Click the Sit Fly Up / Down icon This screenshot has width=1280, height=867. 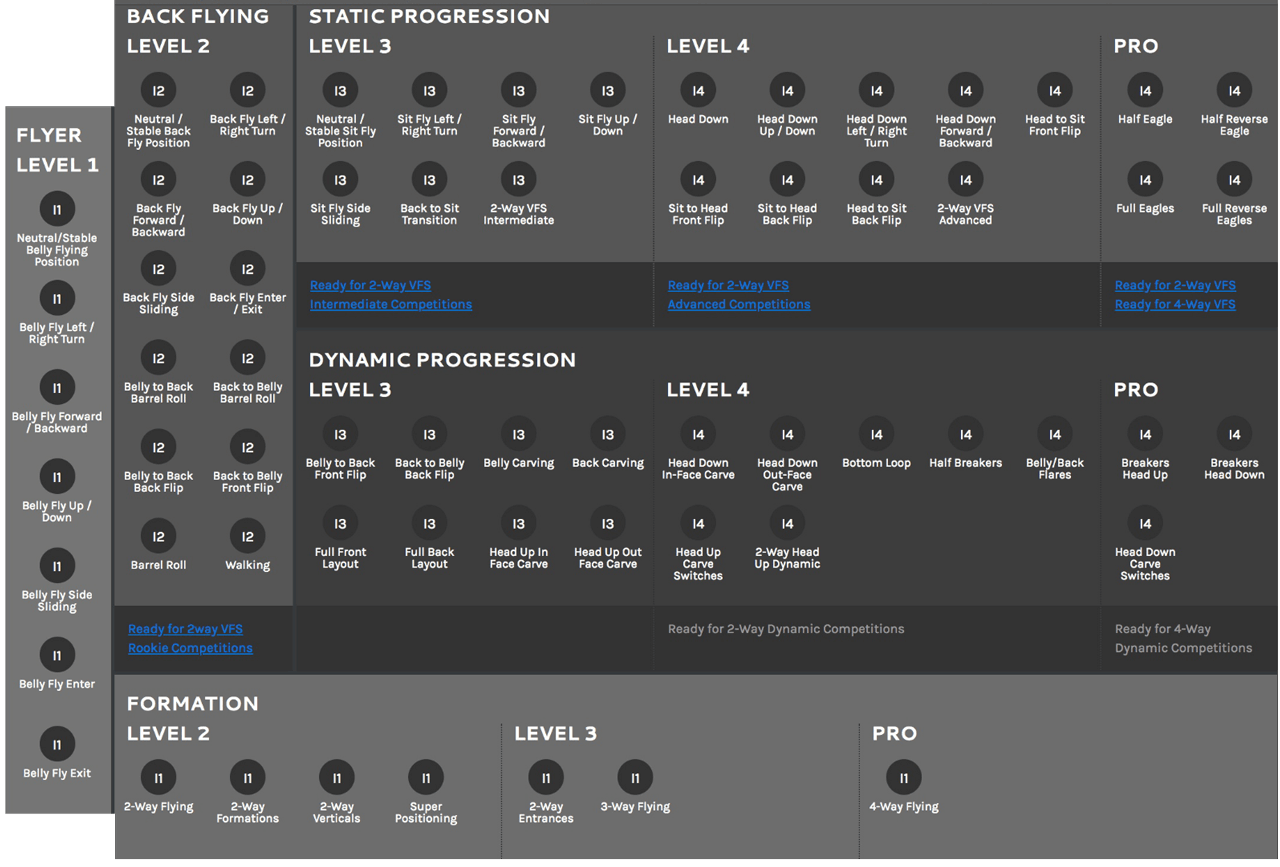pyautogui.click(x=607, y=91)
